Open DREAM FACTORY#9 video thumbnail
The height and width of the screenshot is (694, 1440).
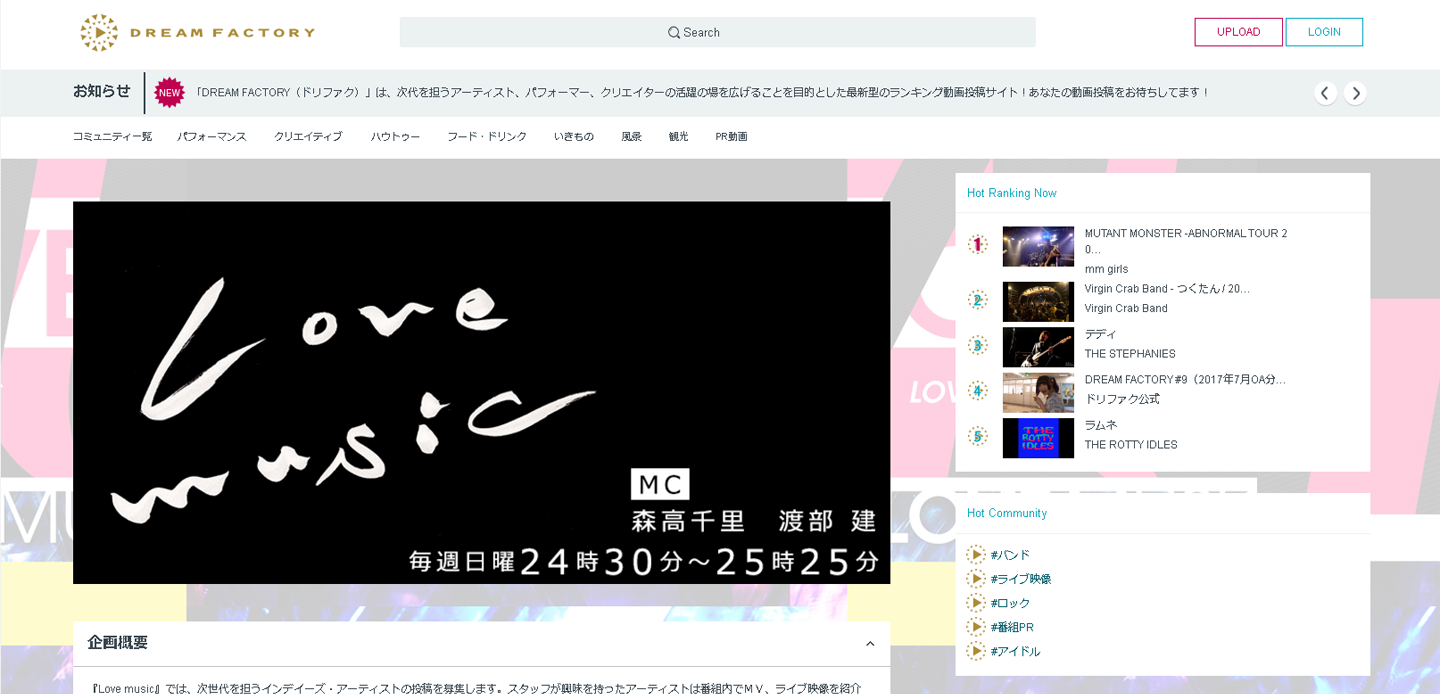[x=1038, y=393]
